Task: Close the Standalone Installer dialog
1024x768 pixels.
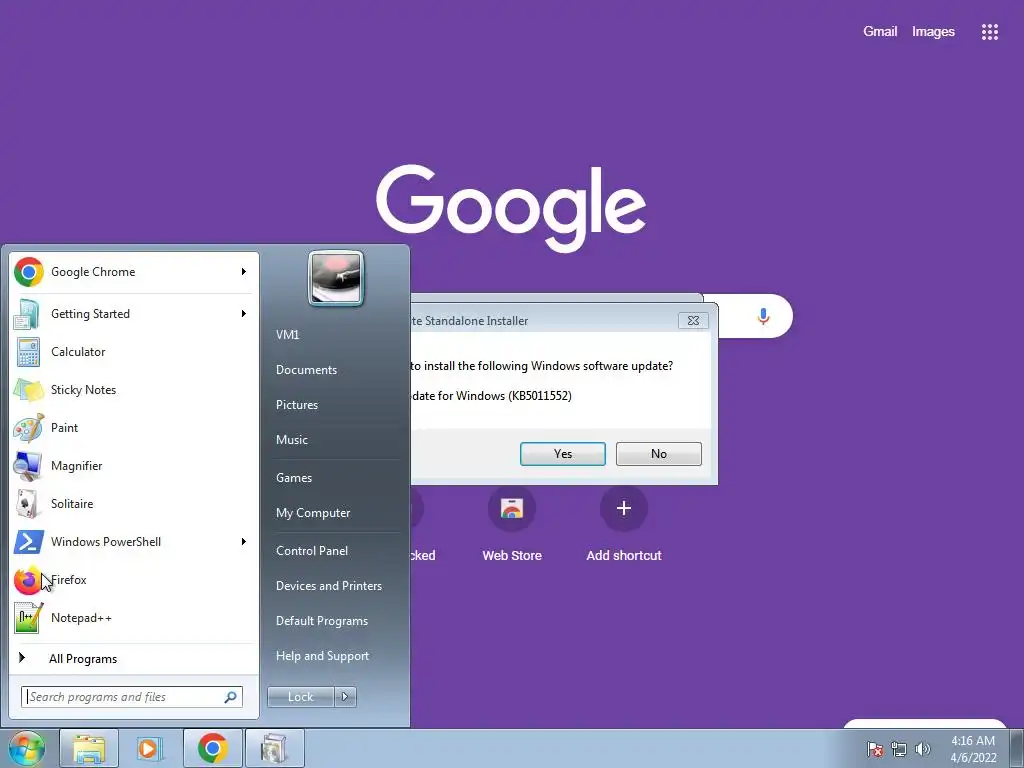Action: [693, 321]
